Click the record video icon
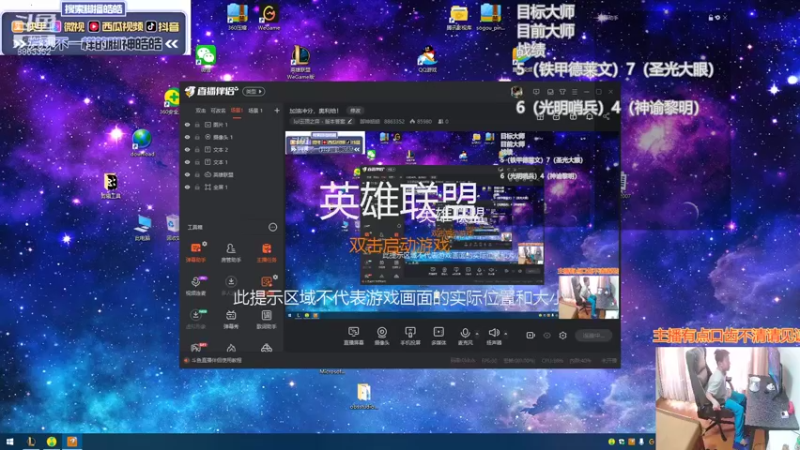 (531, 335)
